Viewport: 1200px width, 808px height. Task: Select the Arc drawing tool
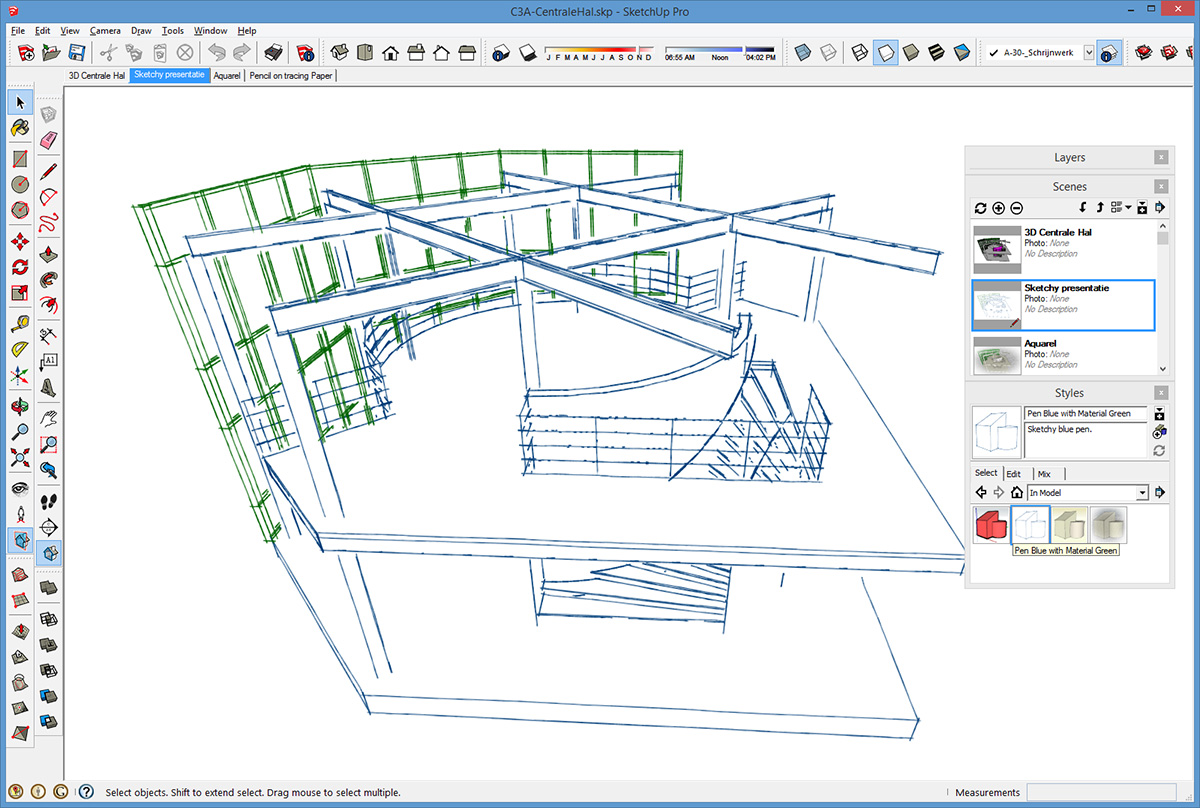click(48, 196)
